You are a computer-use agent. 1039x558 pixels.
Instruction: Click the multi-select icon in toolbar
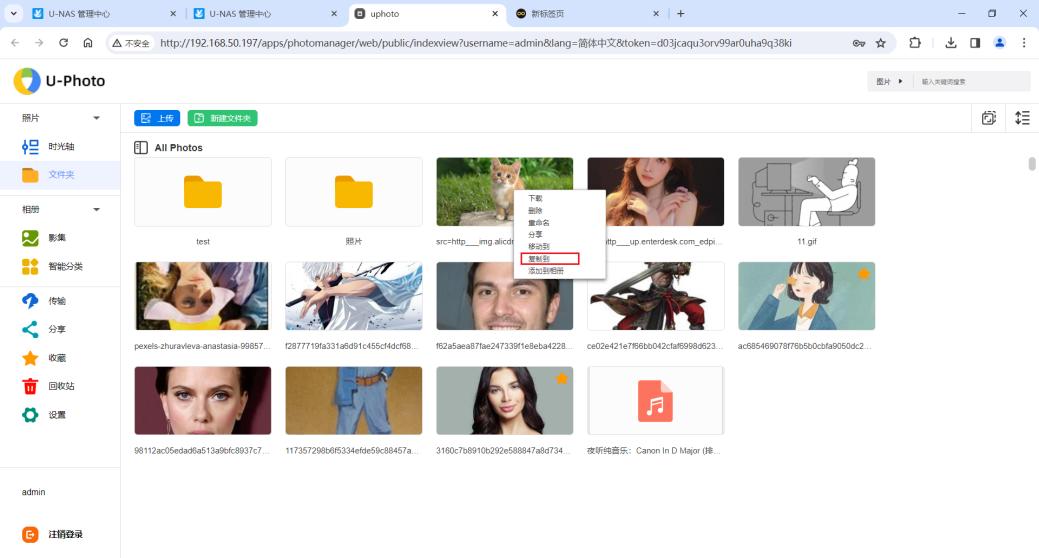988,118
